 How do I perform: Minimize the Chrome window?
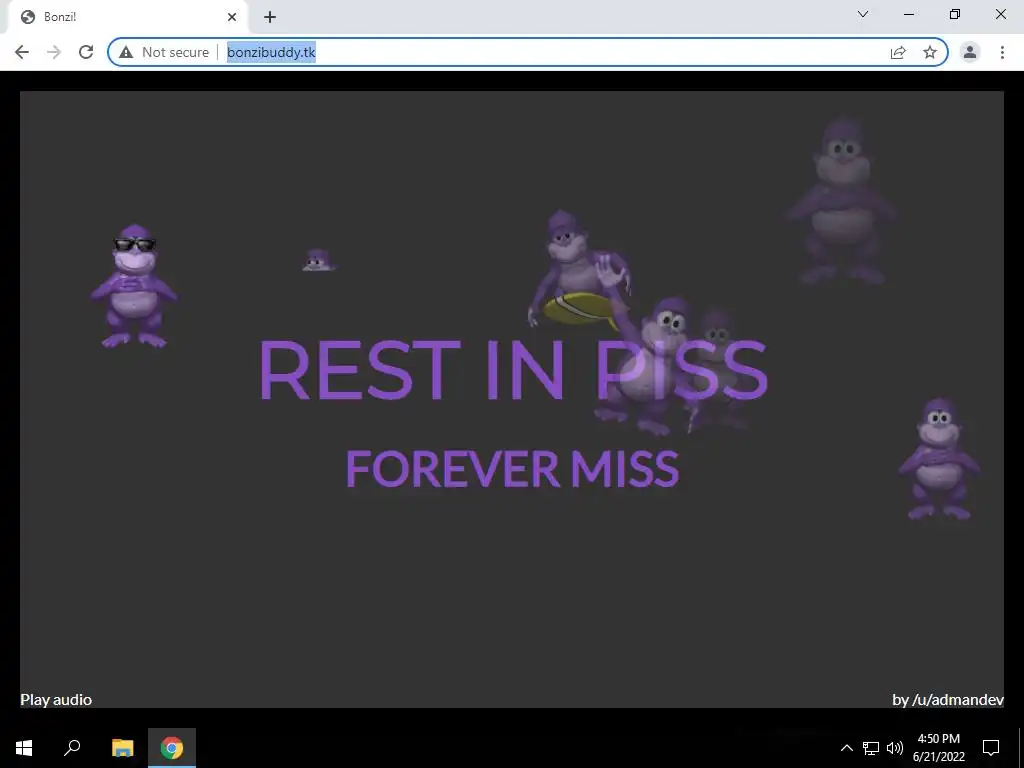click(908, 14)
